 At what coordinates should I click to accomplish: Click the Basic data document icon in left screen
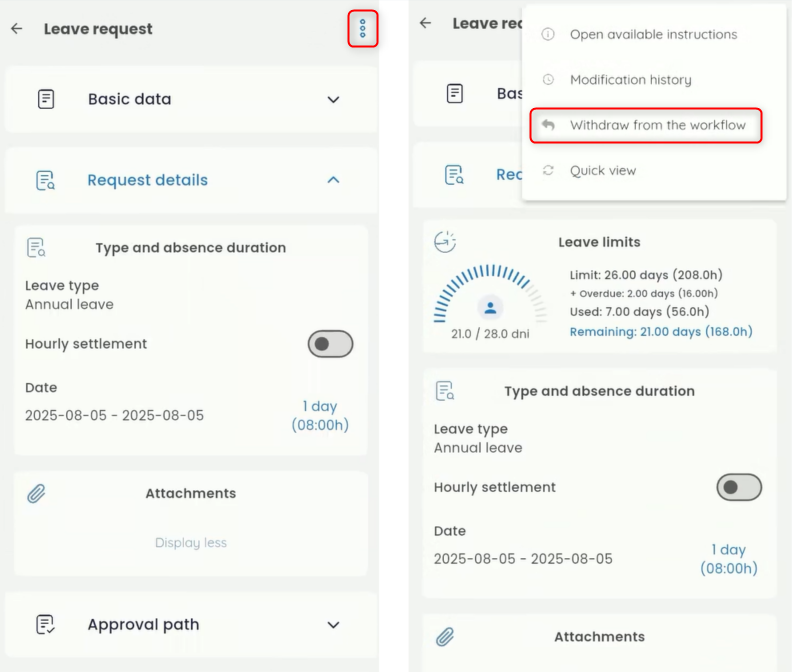point(45,99)
